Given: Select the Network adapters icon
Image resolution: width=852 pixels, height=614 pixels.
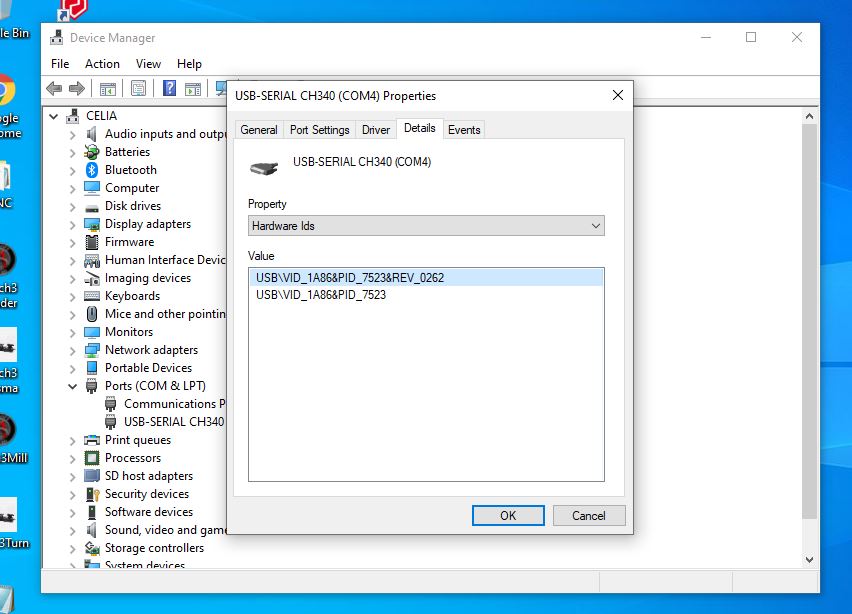Looking at the screenshot, I should click(x=92, y=350).
